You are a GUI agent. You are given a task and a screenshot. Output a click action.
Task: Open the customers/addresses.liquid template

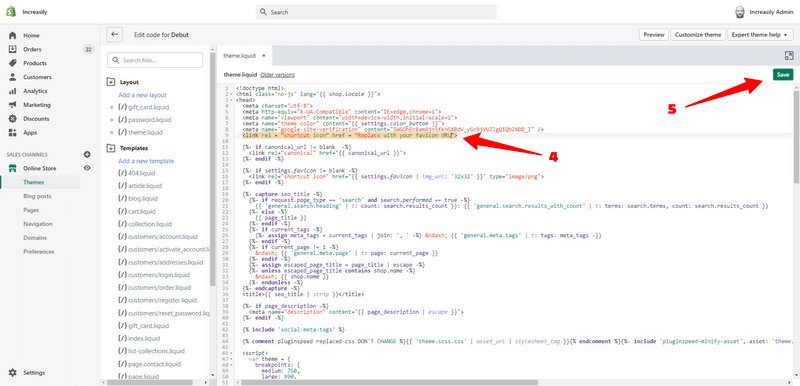(x=160, y=262)
